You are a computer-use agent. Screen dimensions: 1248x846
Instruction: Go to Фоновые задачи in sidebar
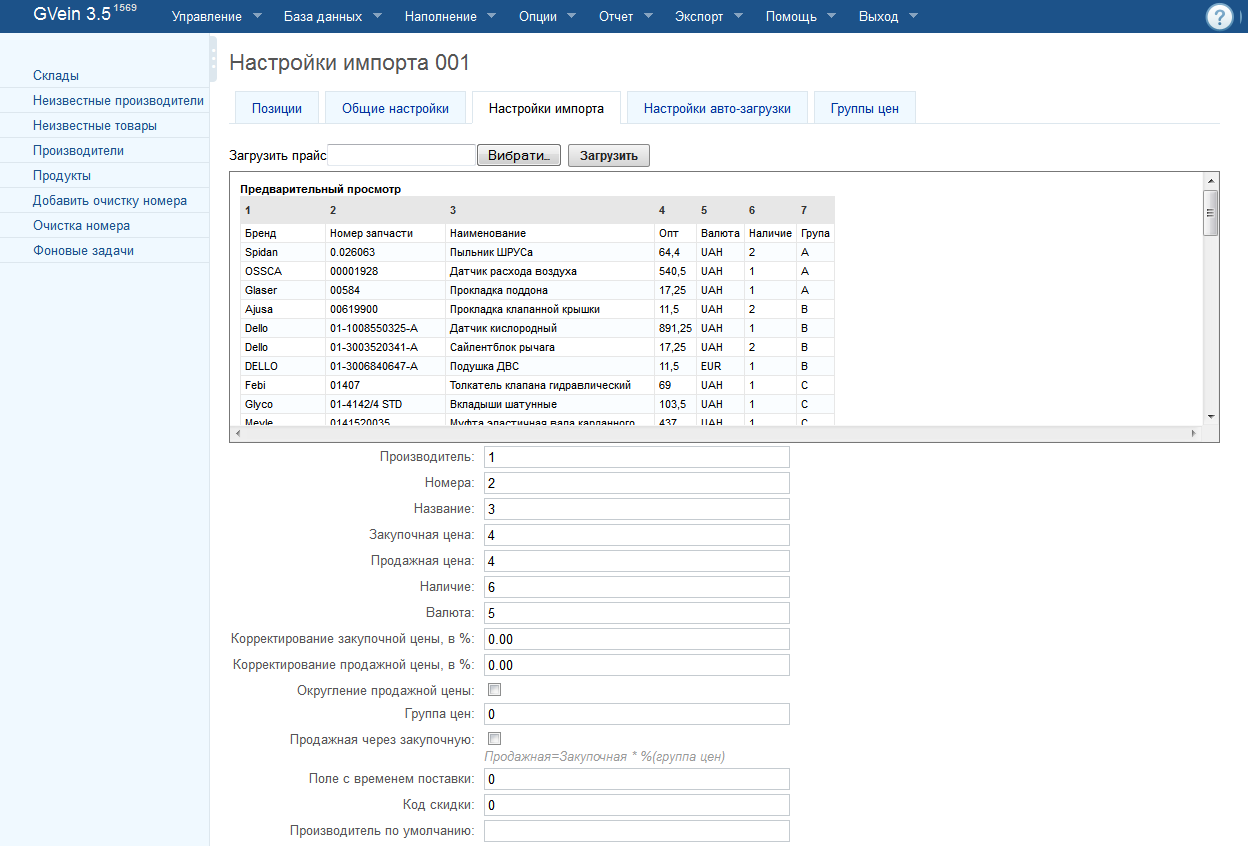[x=83, y=251]
